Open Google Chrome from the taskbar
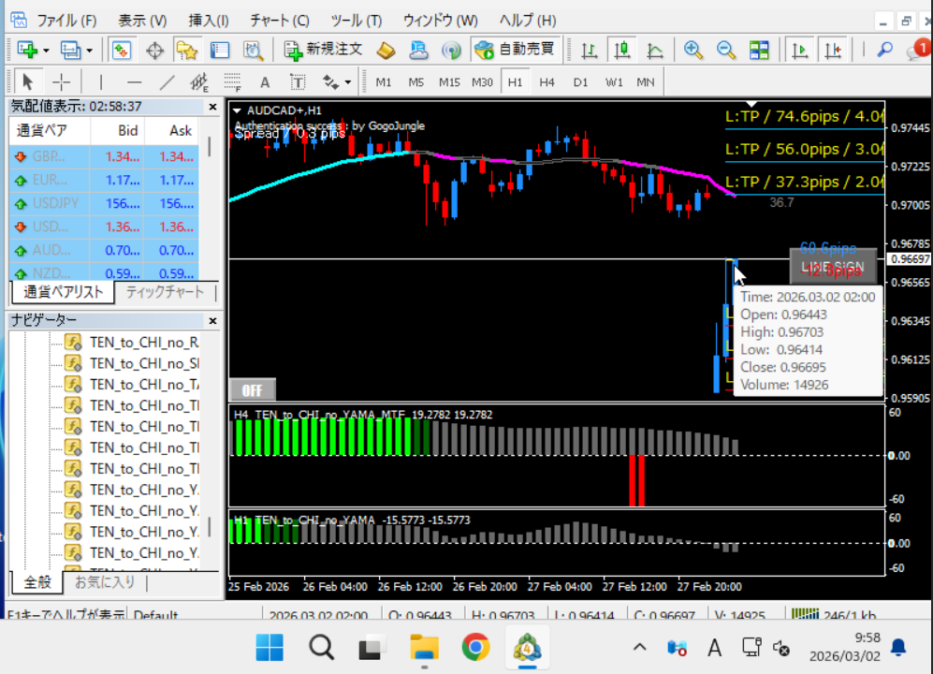The width and height of the screenshot is (933, 674). pyautogui.click(x=475, y=648)
